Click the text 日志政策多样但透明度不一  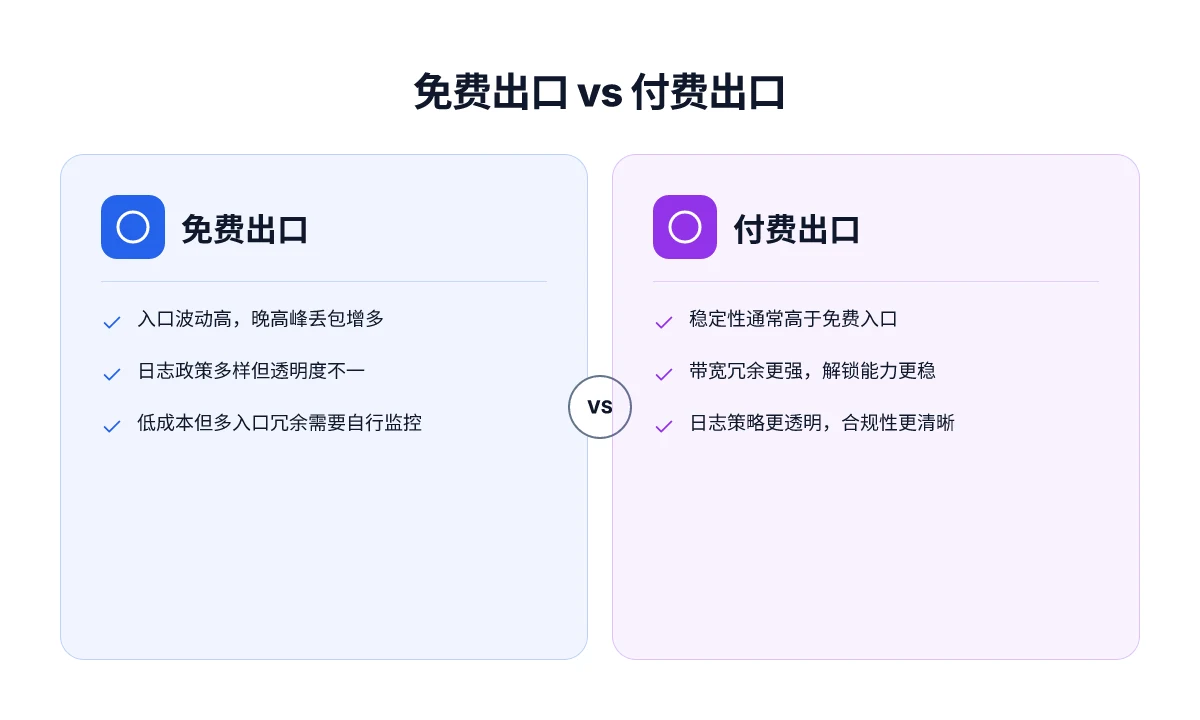(x=251, y=371)
